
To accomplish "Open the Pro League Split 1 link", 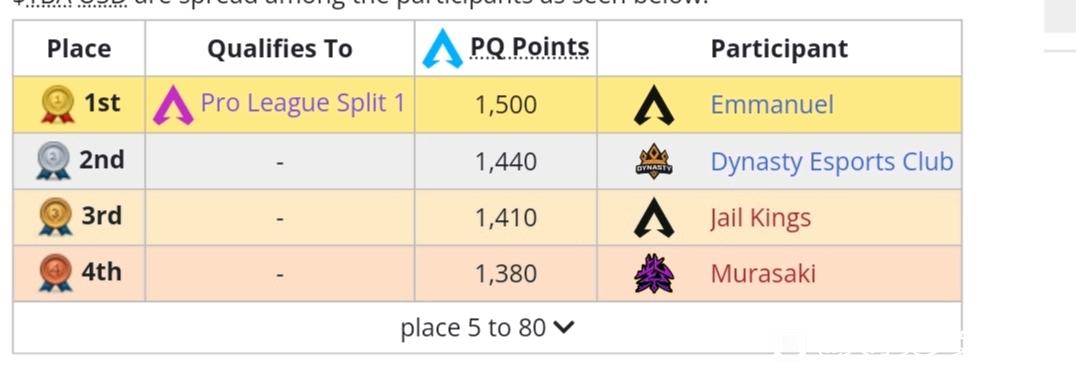I will [x=303, y=103].
